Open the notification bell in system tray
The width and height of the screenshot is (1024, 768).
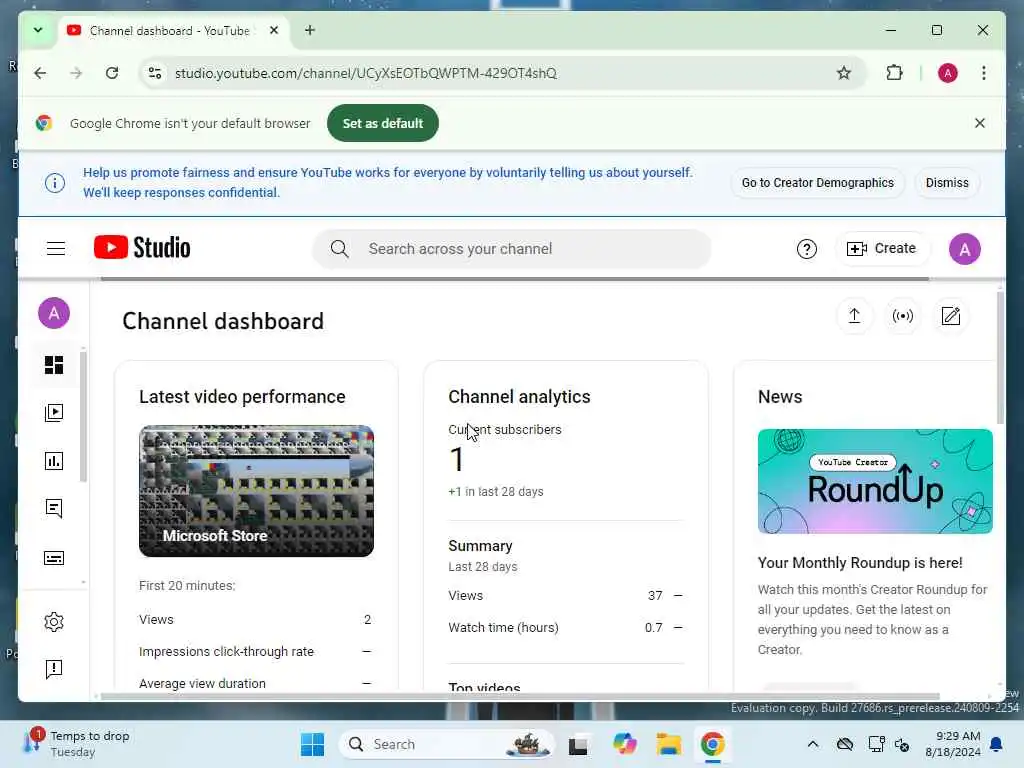tap(997, 744)
